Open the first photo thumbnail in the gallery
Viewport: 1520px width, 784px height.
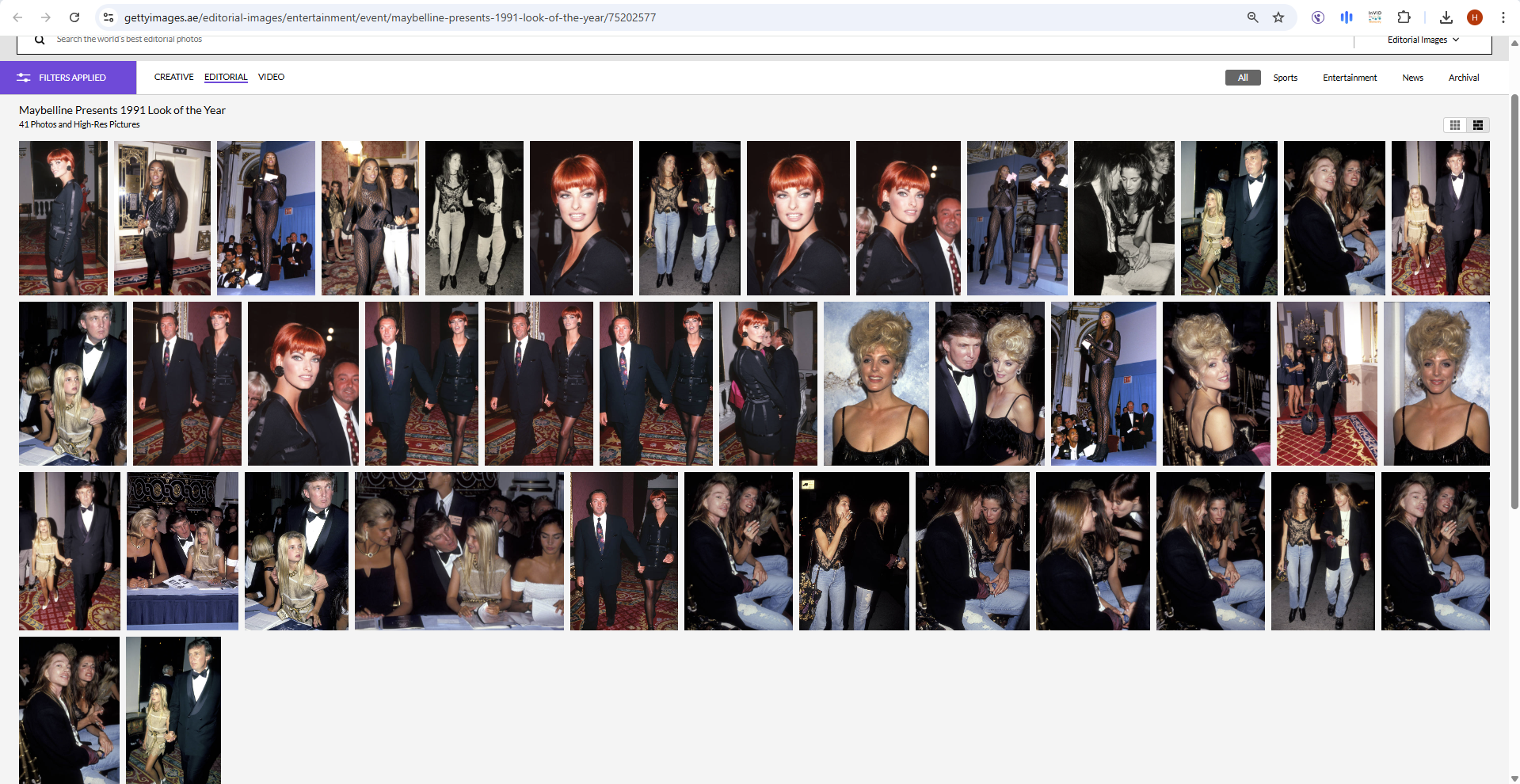tap(63, 218)
